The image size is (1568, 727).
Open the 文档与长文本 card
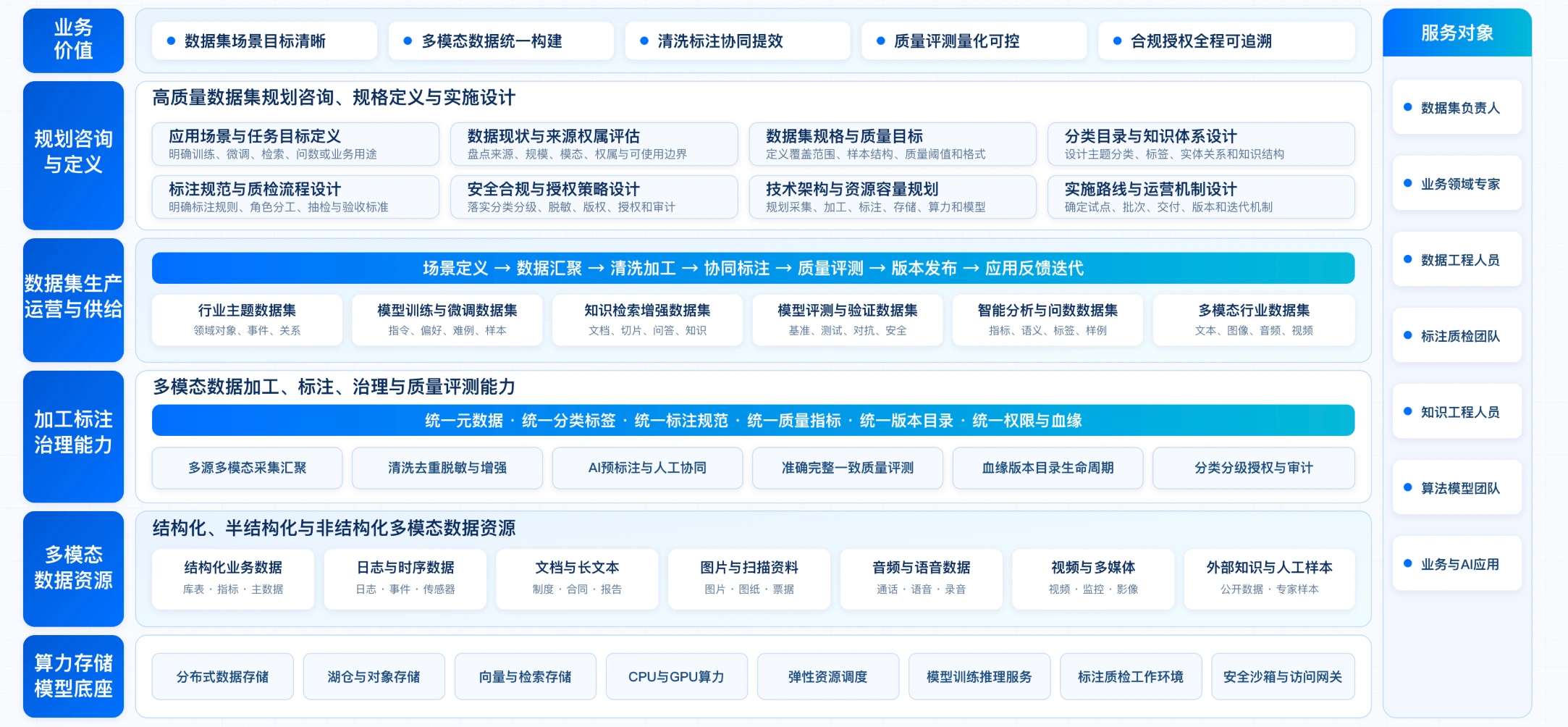click(577, 579)
